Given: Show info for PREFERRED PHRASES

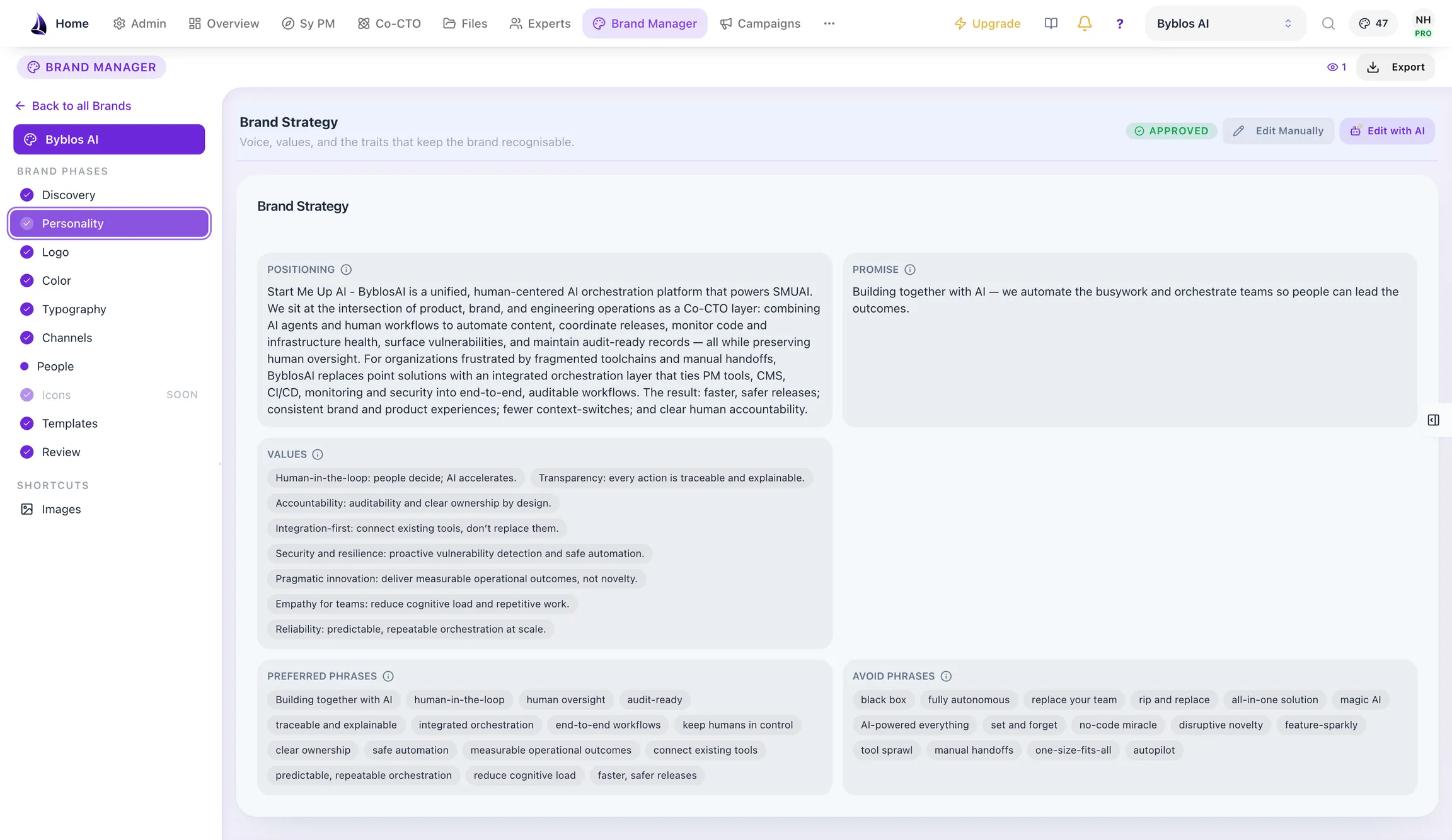Looking at the screenshot, I should coord(388,676).
